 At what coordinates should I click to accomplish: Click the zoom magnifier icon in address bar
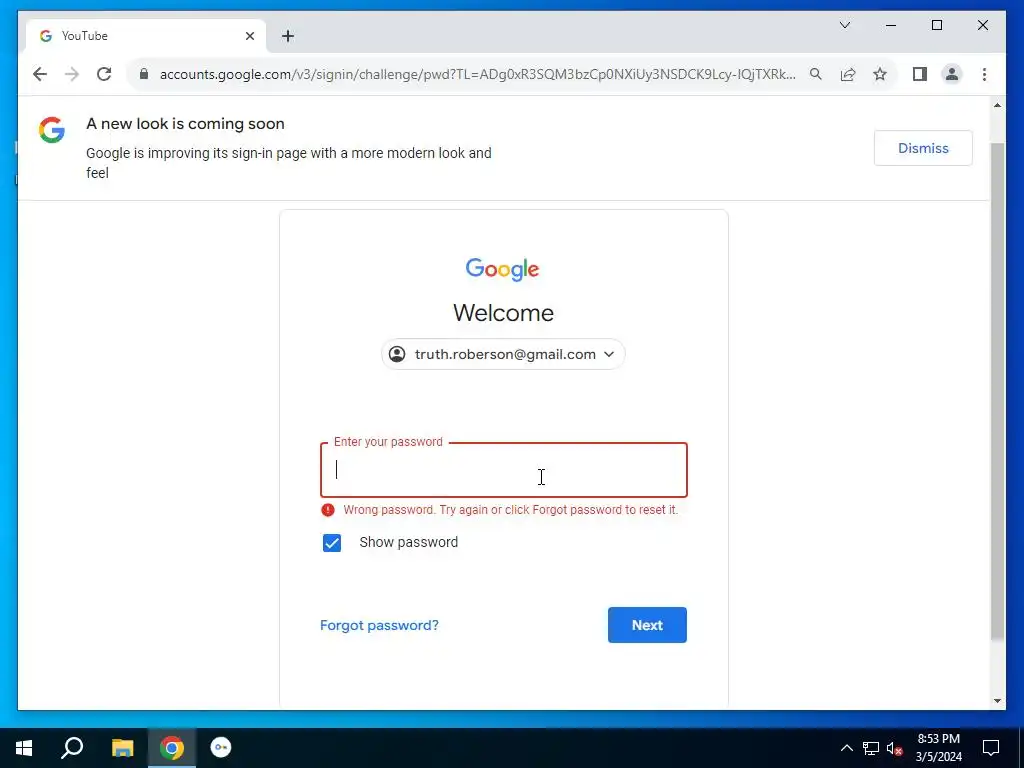816,74
